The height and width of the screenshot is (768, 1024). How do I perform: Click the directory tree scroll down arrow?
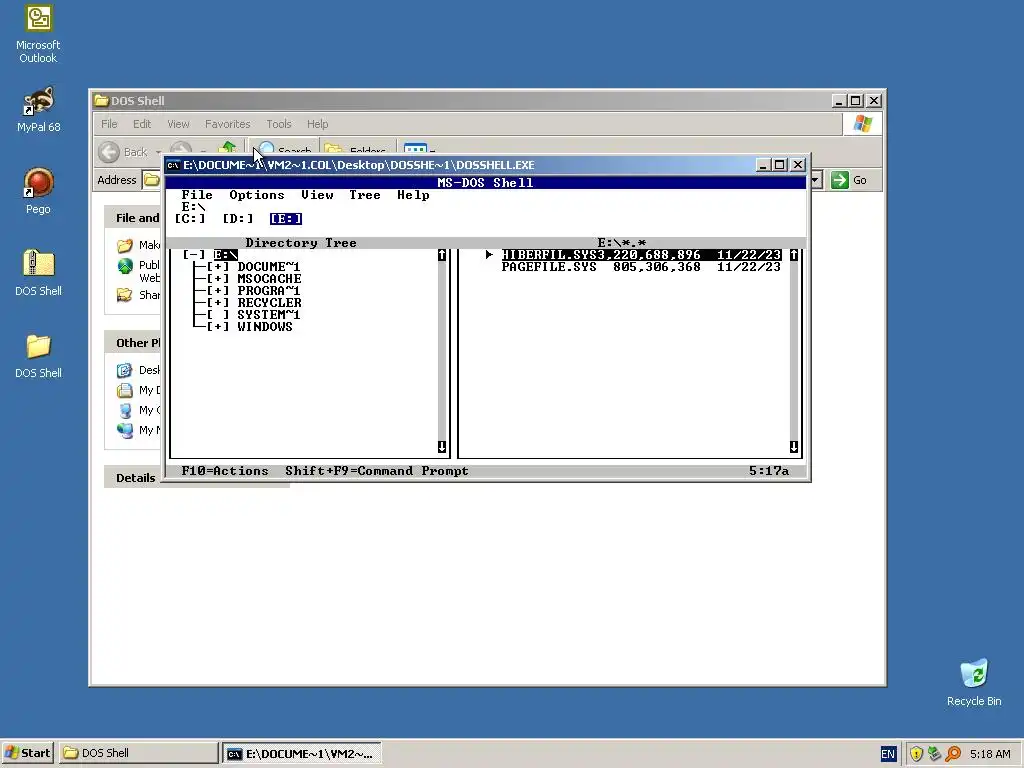click(442, 447)
